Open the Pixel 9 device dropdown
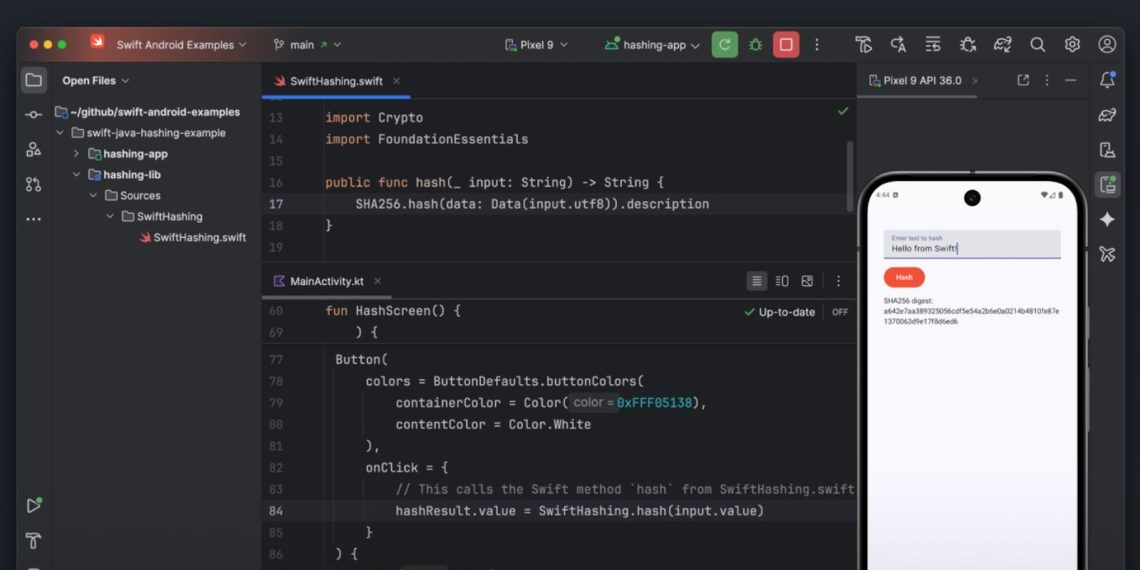 tap(536, 45)
